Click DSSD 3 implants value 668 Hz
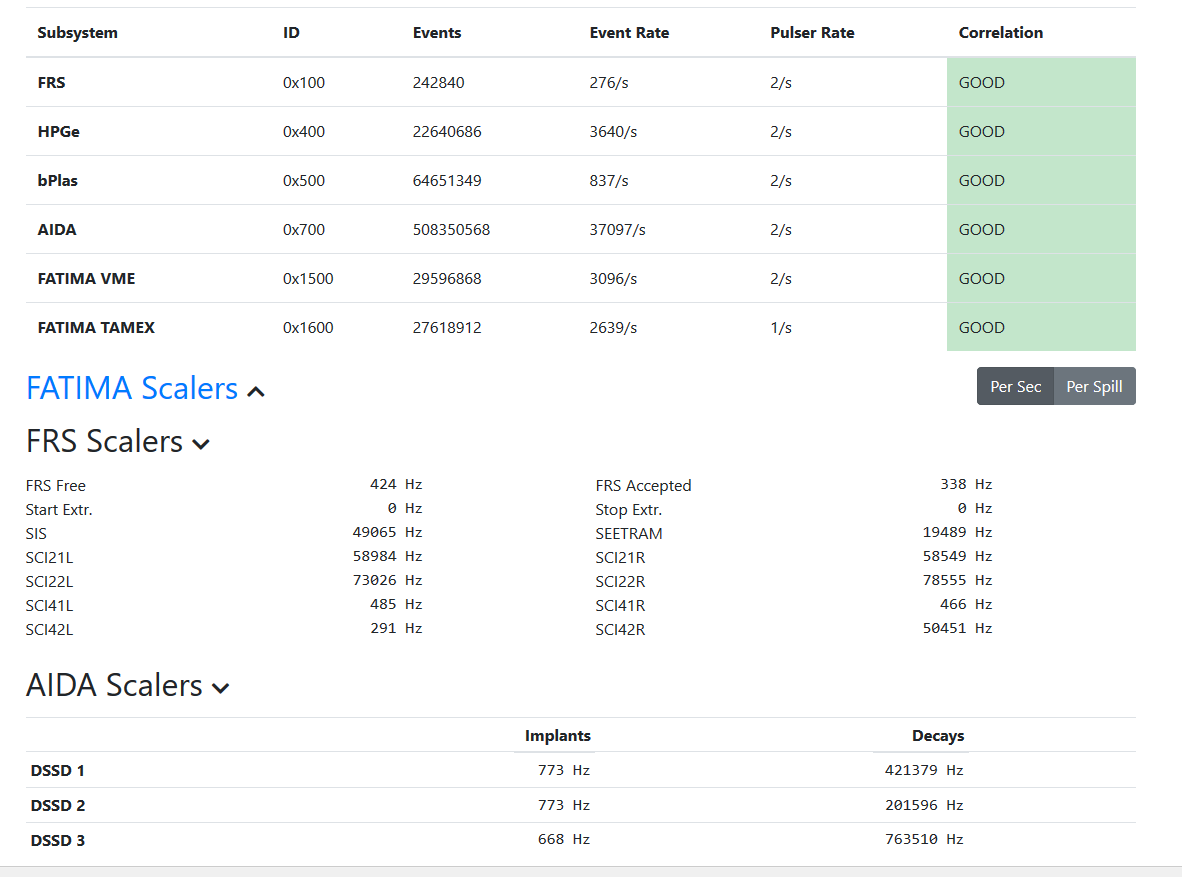This screenshot has width=1182, height=877. [564, 839]
